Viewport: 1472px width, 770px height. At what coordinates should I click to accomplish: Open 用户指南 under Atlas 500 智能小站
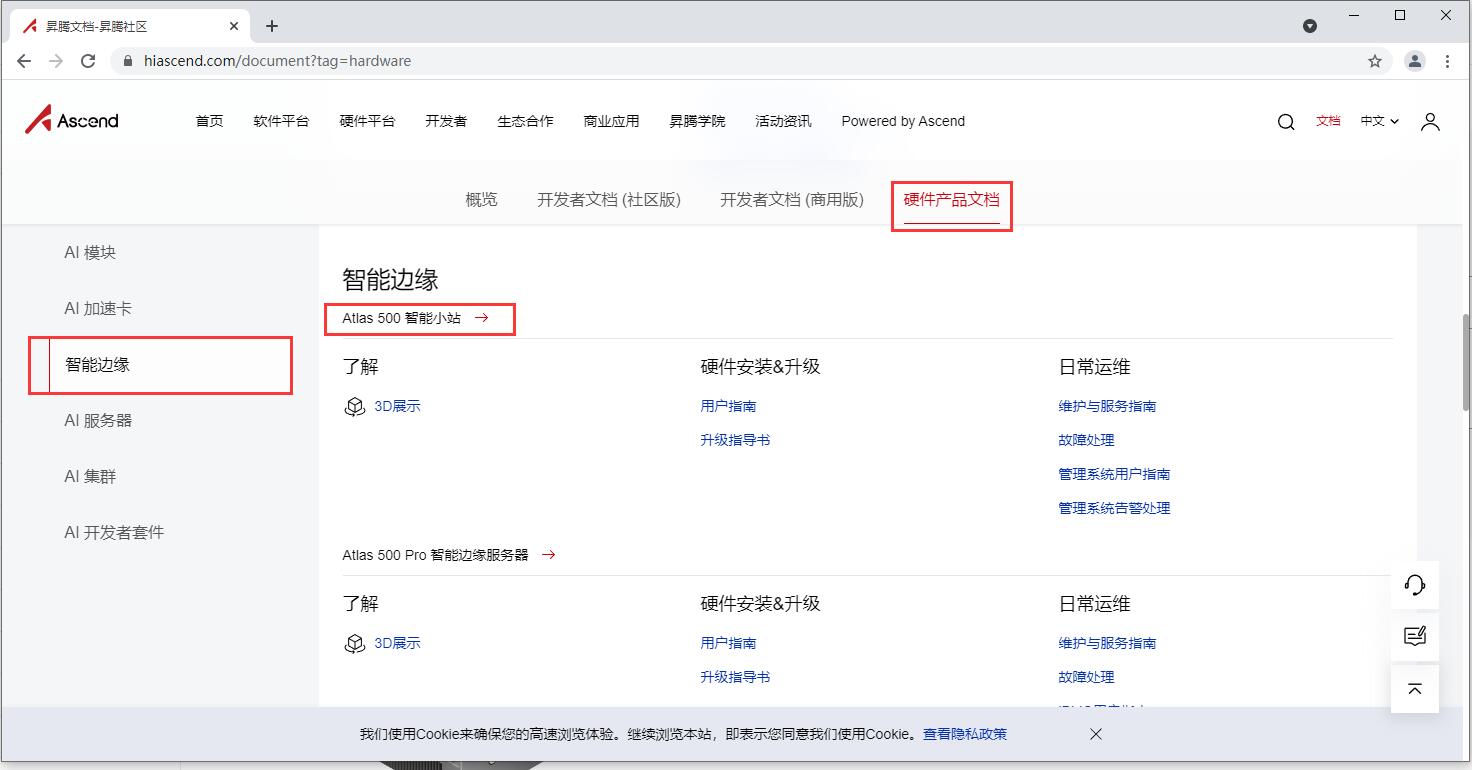pos(728,407)
